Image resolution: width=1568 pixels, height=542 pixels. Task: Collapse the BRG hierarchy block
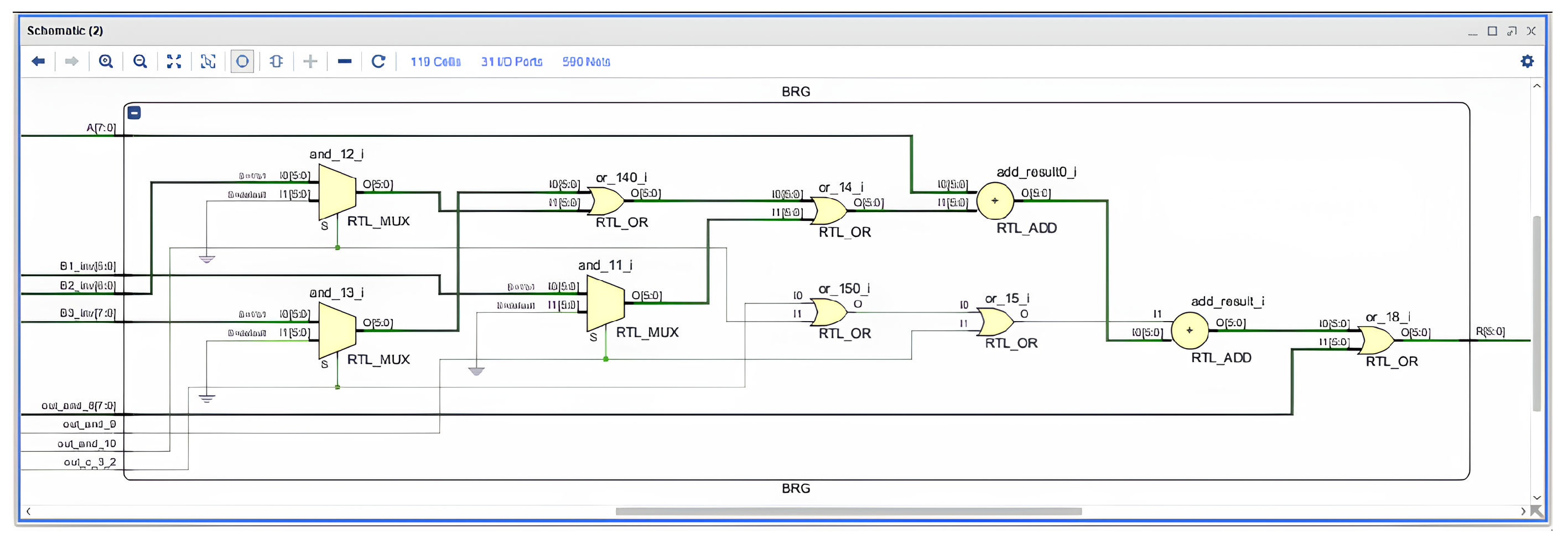(134, 113)
